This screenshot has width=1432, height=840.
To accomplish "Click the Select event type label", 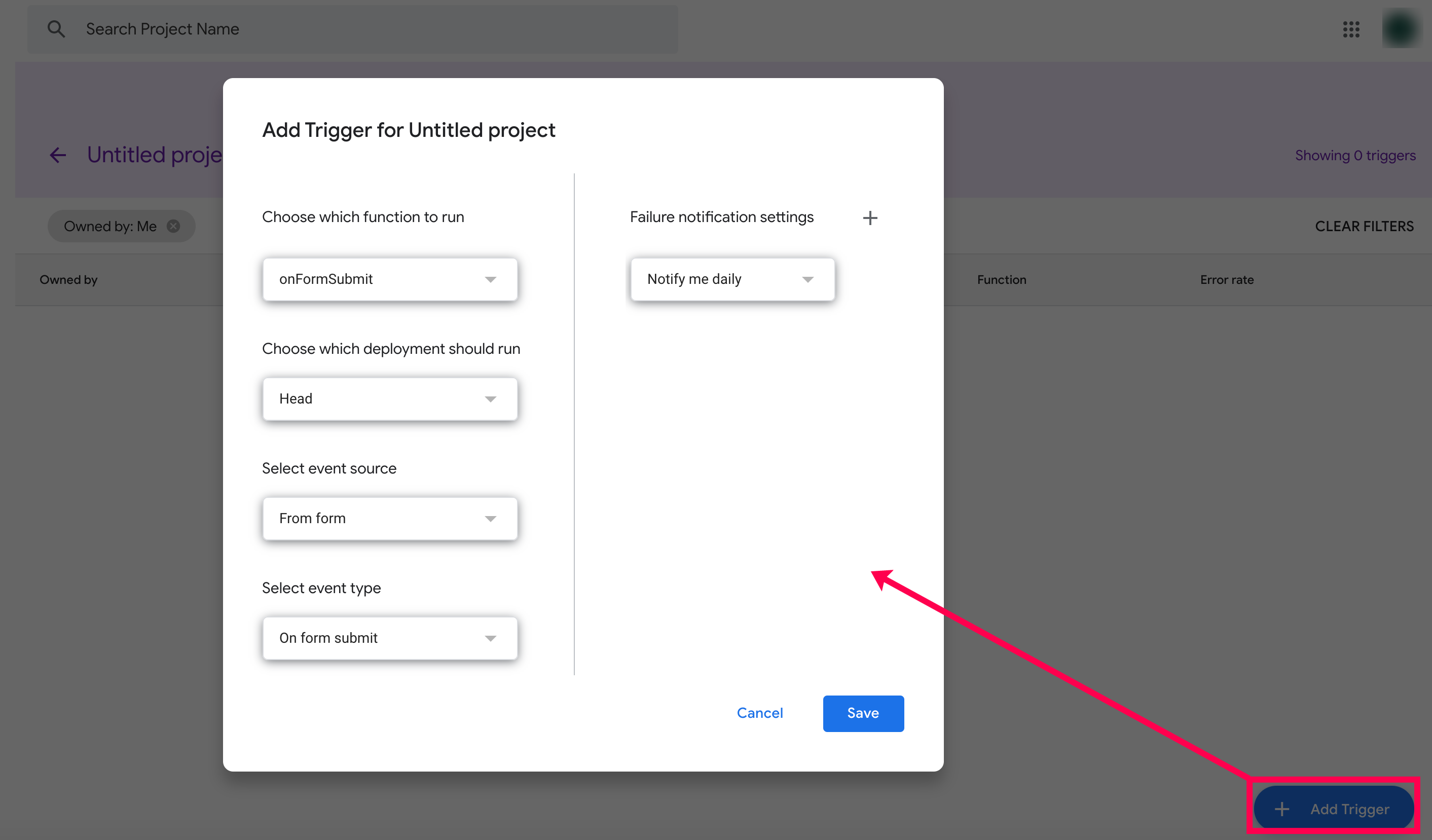I will pos(321,588).
